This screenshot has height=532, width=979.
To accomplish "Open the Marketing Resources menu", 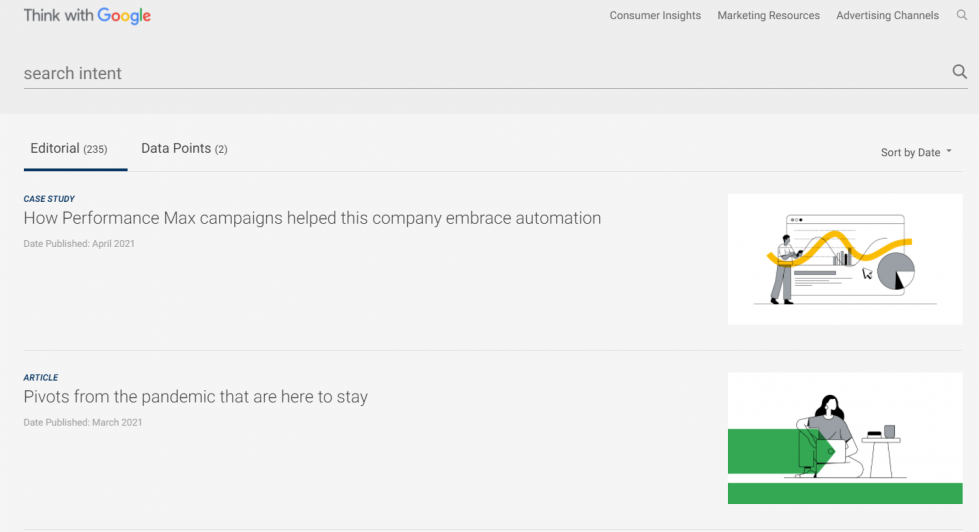I will [x=768, y=16].
